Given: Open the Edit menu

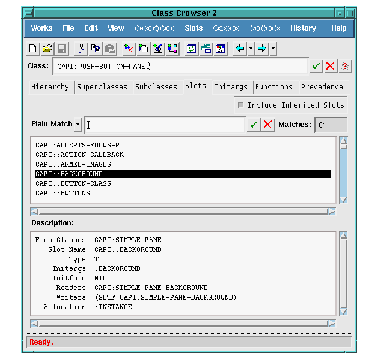Looking at the screenshot, I should coord(91,28).
